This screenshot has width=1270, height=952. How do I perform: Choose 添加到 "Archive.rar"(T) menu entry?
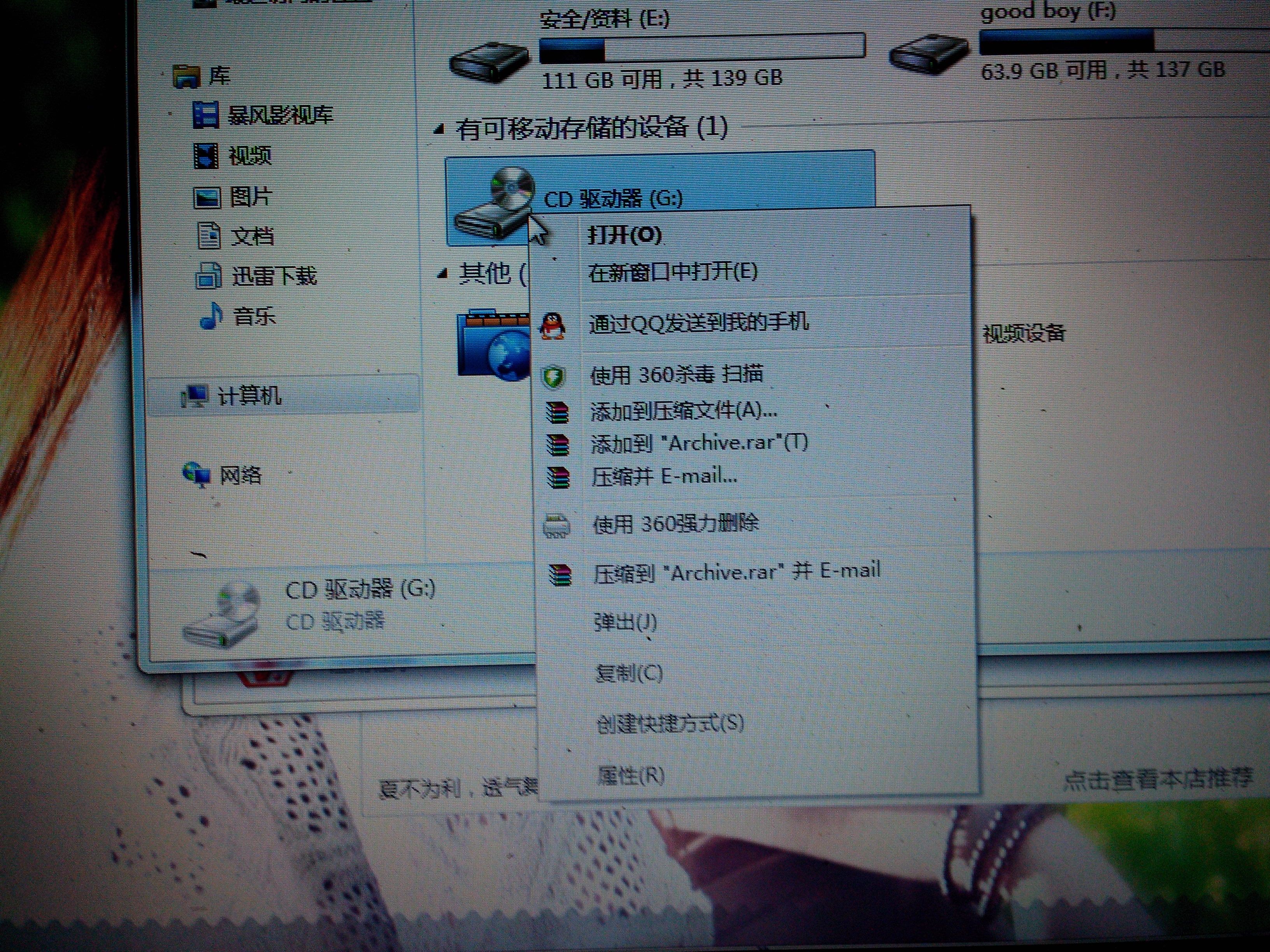point(699,444)
